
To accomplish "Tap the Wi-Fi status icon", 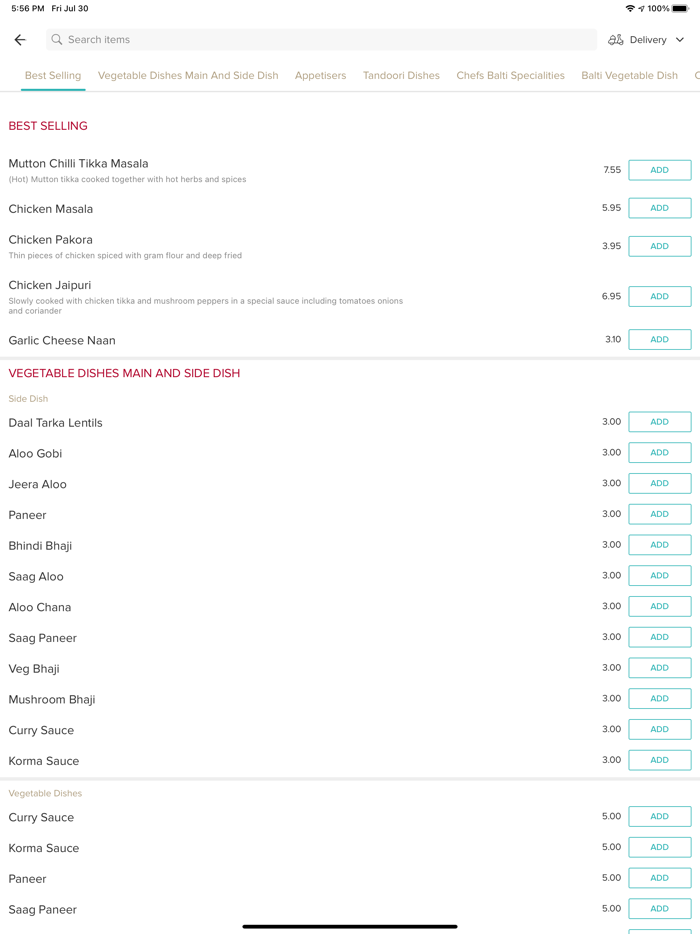I will 630,8.
